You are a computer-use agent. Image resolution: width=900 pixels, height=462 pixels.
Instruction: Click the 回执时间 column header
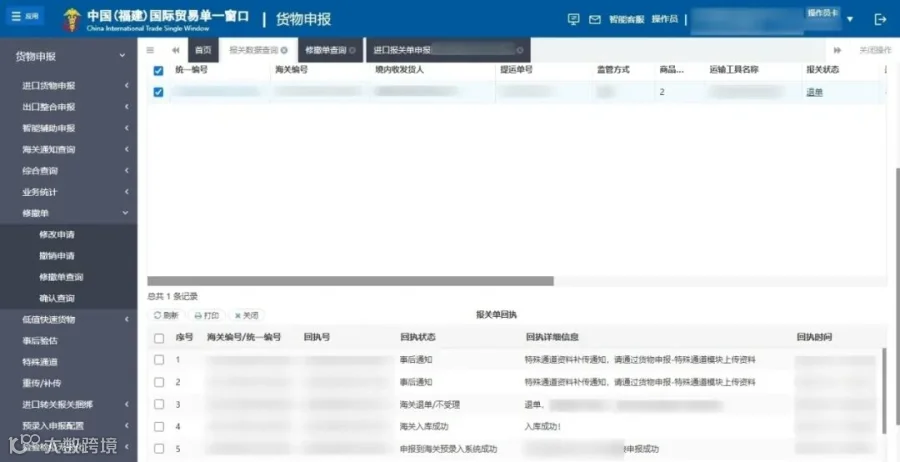tap(814, 337)
